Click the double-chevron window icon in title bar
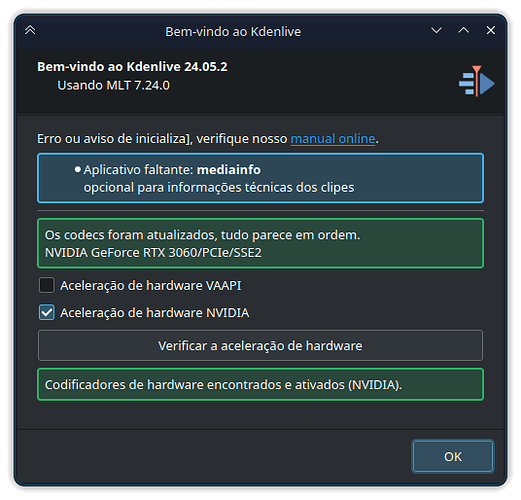The image size is (521, 500). [30, 30]
